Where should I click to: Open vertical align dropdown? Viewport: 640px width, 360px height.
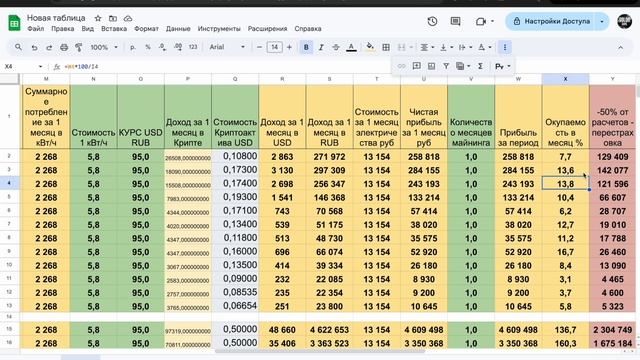click(447, 47)
